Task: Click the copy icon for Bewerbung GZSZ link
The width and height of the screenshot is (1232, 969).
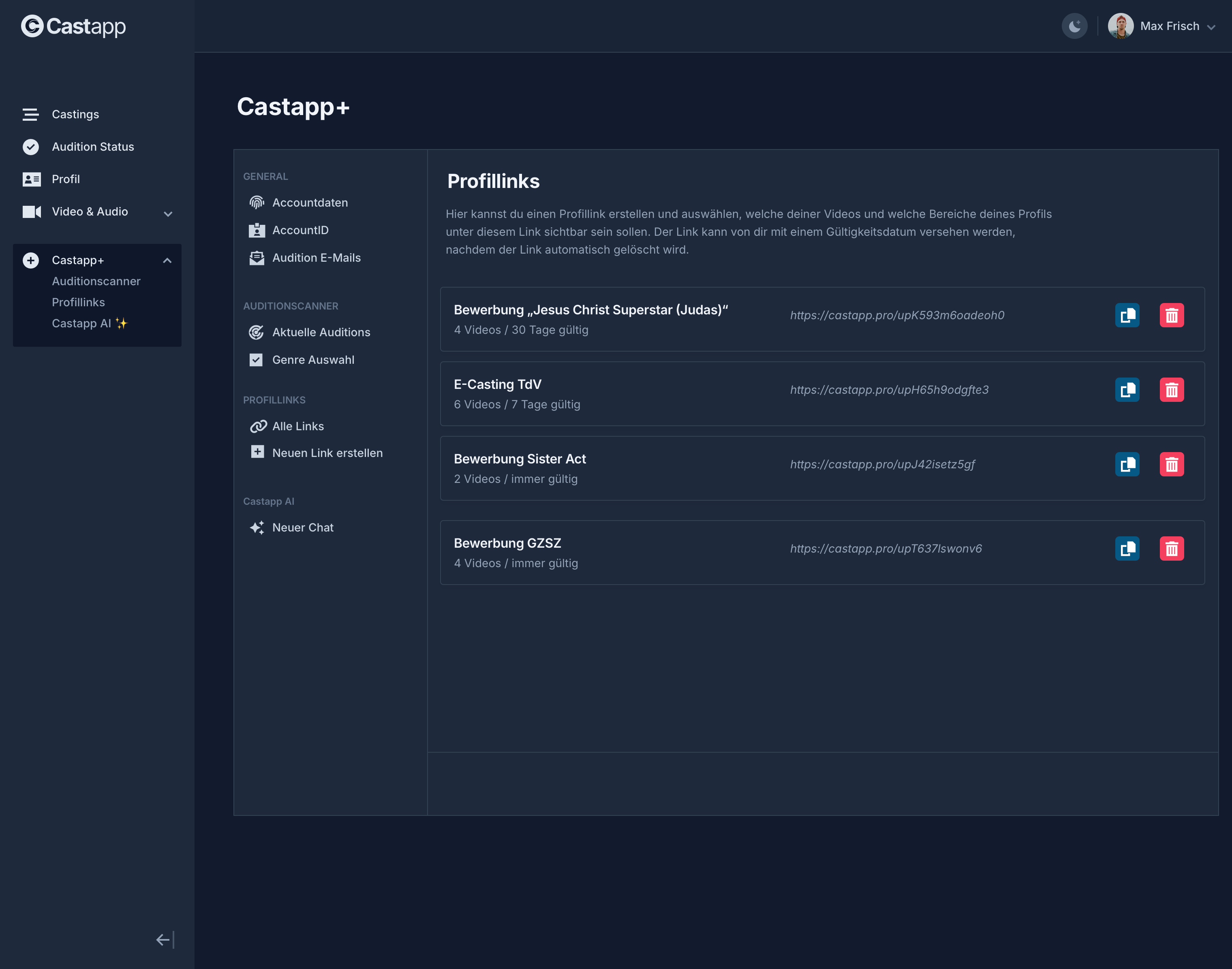Action: [1128, 548]
